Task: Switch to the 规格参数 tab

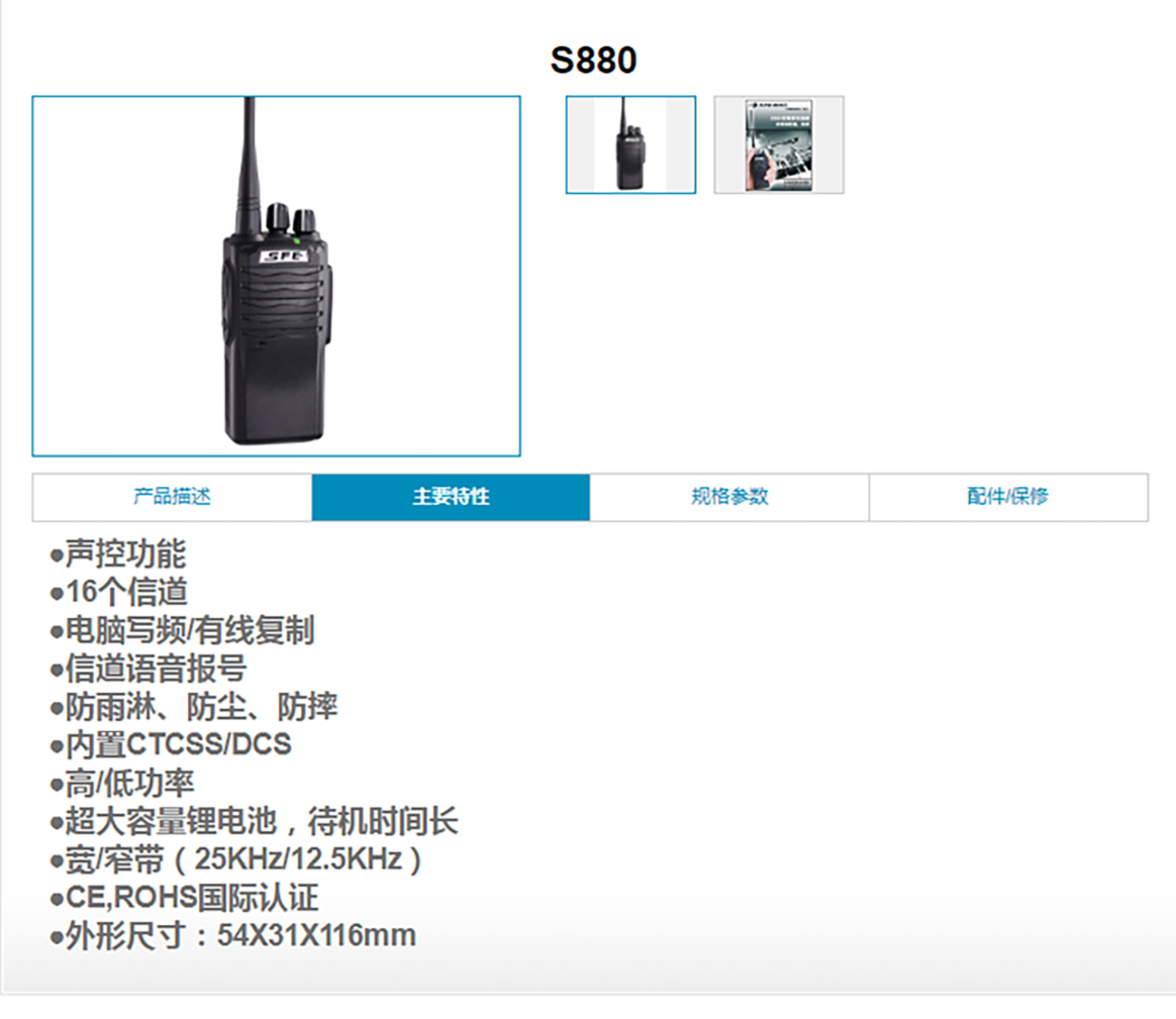Action: 730,497
